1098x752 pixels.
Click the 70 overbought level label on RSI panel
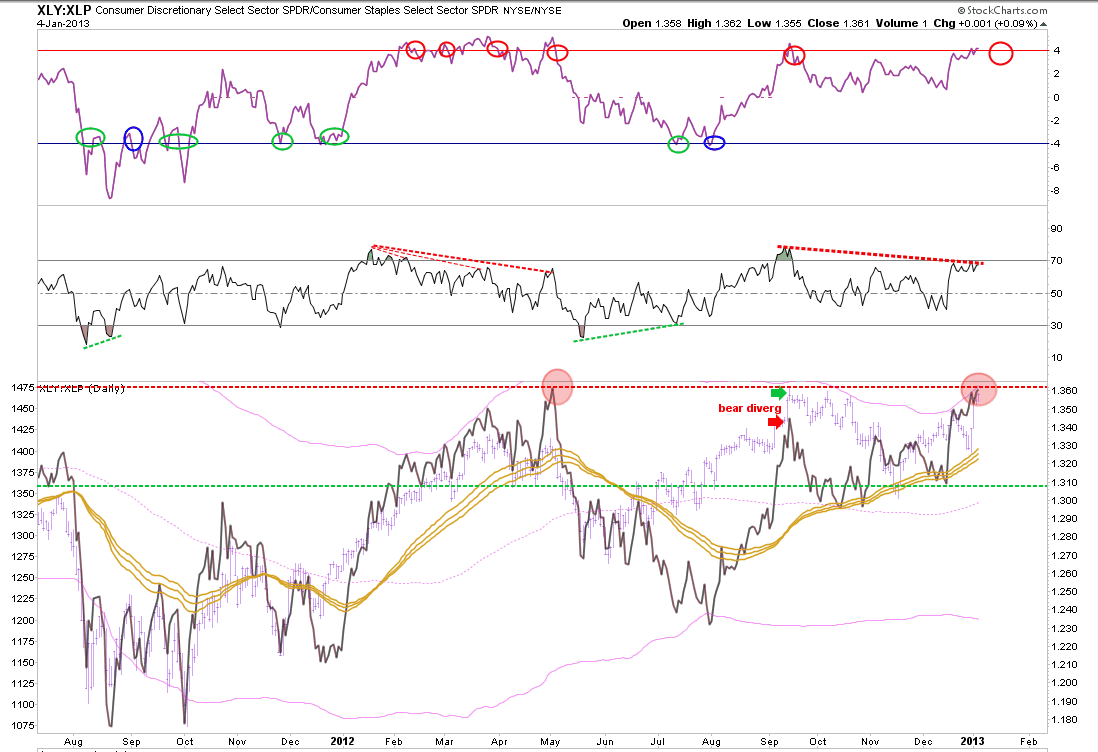[x=1056, y=260]
